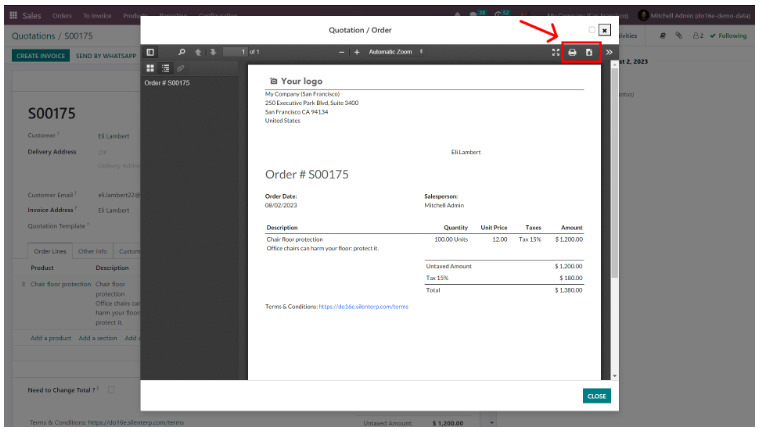Tick the Need to Change Total checkbox

tap(111, 390)
